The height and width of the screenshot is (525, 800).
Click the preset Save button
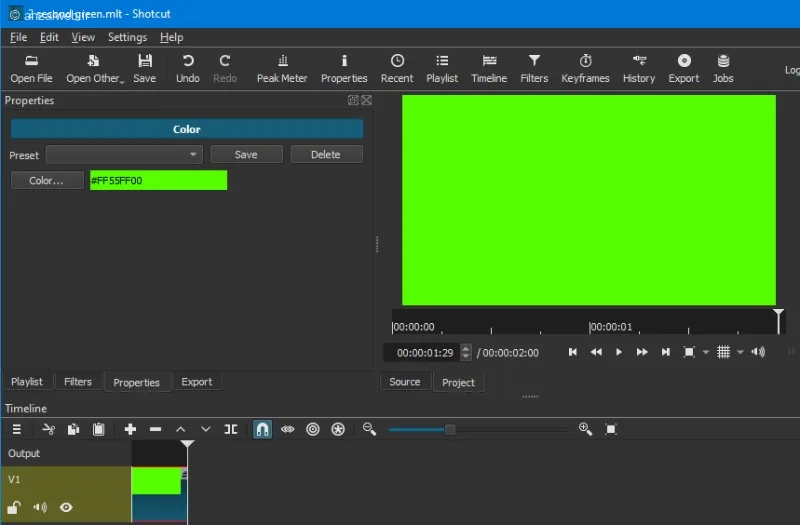point(246,155)
